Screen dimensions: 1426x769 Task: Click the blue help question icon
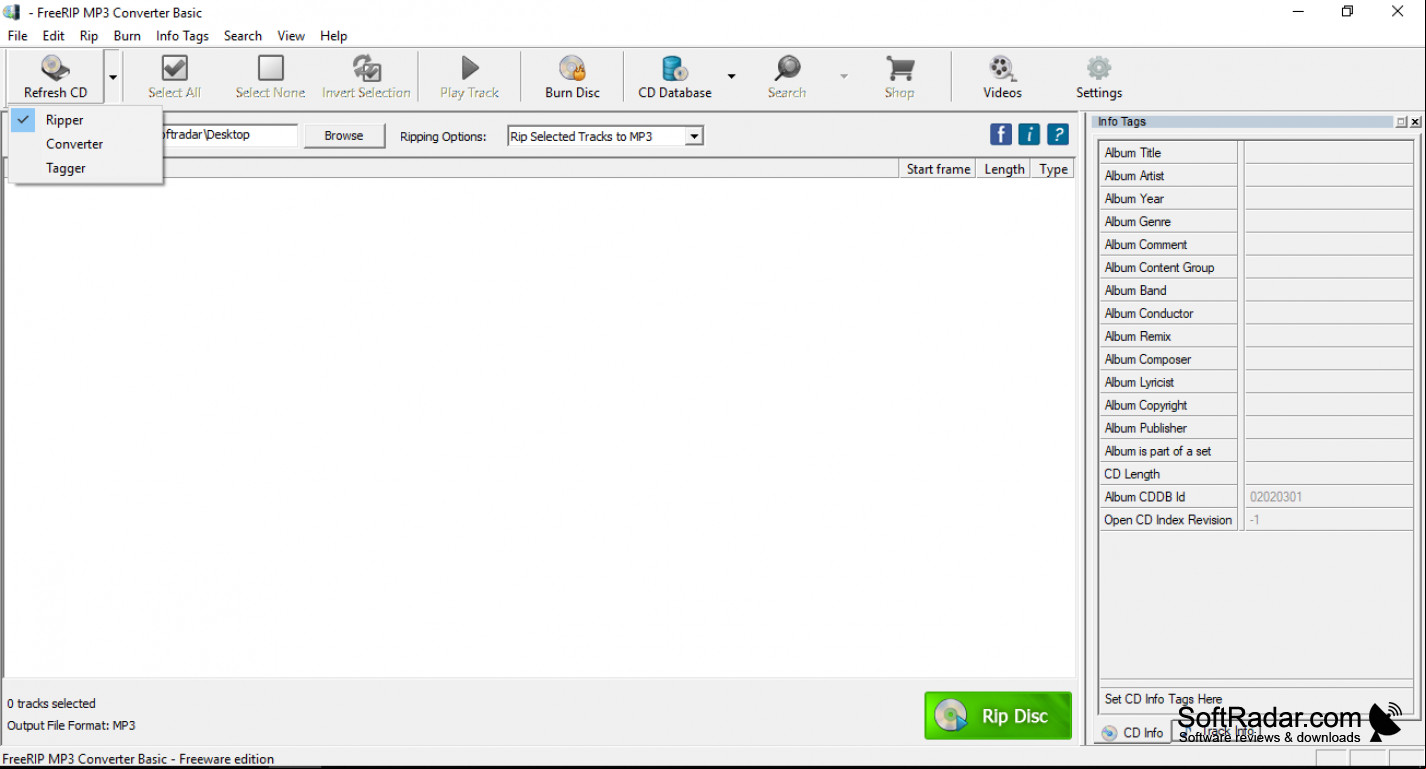pos(1058,134)
